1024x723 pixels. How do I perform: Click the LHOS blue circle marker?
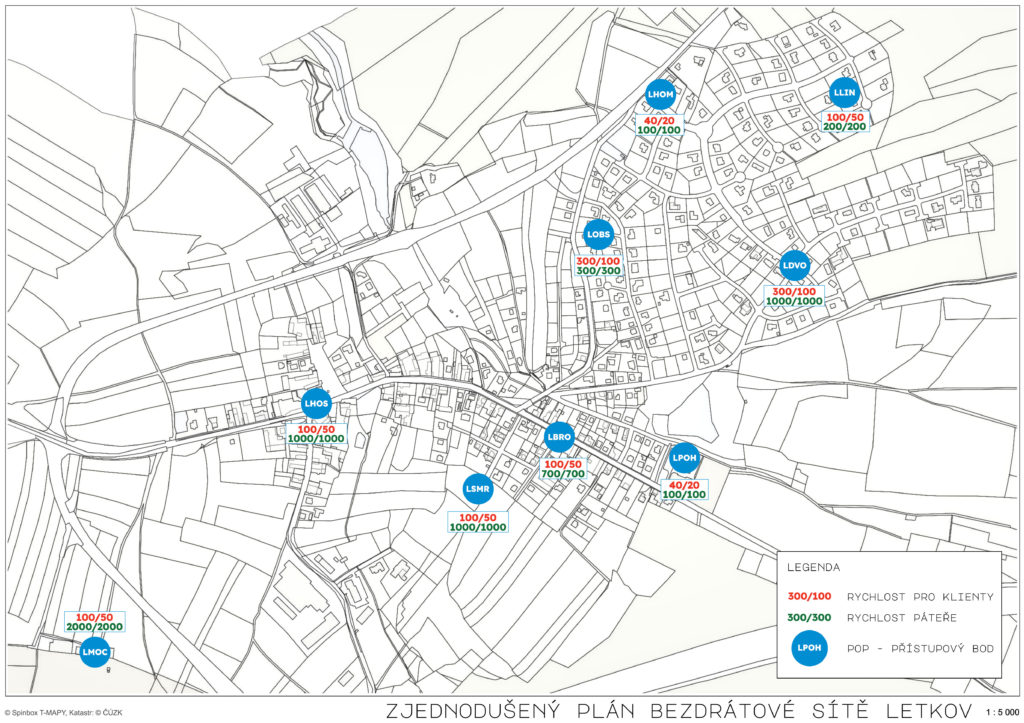point(316,403)
